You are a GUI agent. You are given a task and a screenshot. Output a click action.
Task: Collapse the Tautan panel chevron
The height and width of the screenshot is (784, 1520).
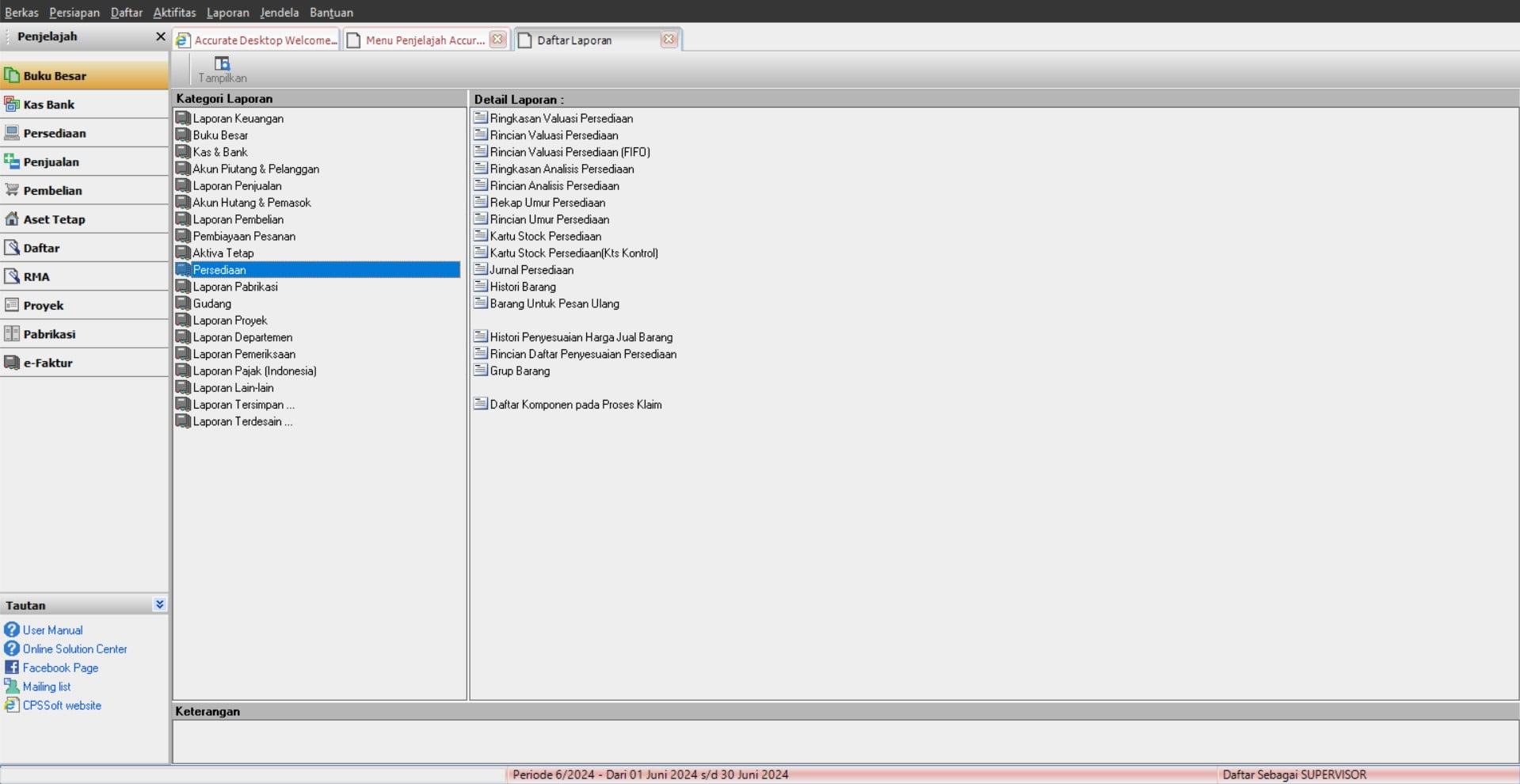(x=159, y=604)
